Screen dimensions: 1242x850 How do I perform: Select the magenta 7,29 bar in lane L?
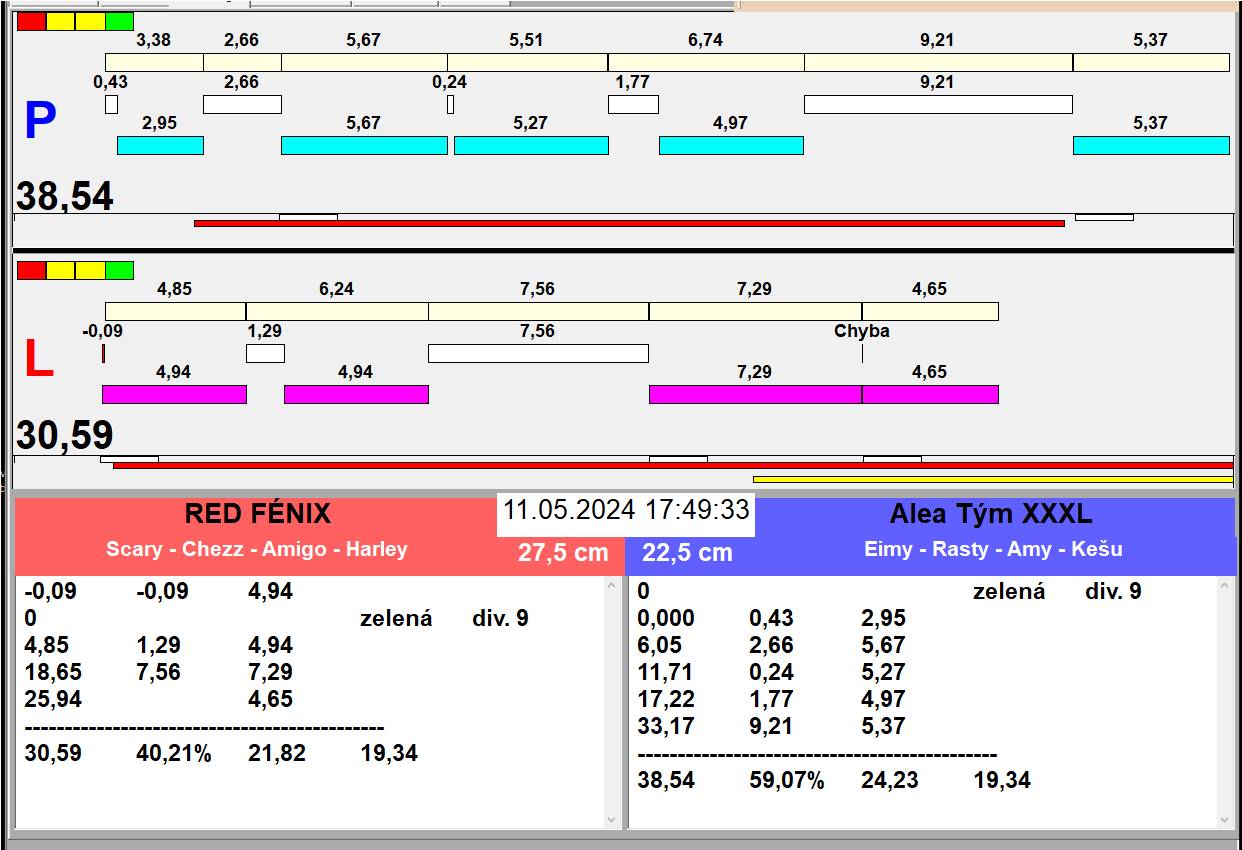coord(755,394)
